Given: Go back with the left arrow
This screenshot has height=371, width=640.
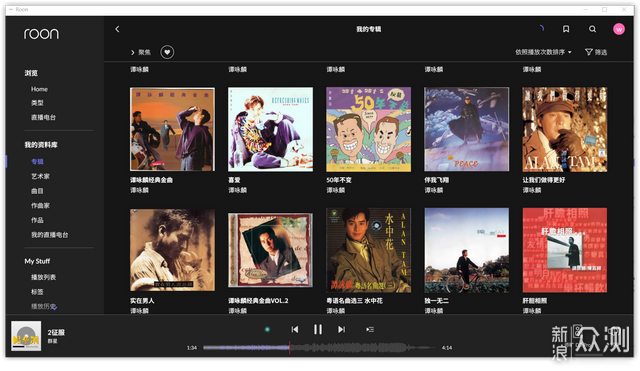Looking at the screenshot, I should coord(118,29).
